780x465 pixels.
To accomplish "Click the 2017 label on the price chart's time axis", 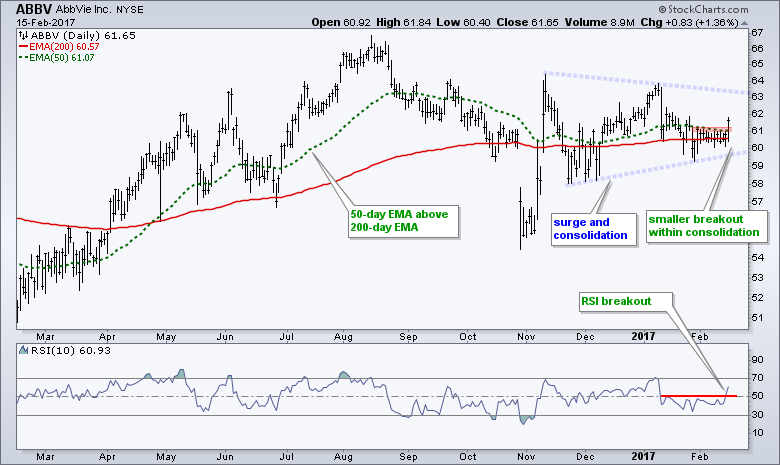I will 643,337.
